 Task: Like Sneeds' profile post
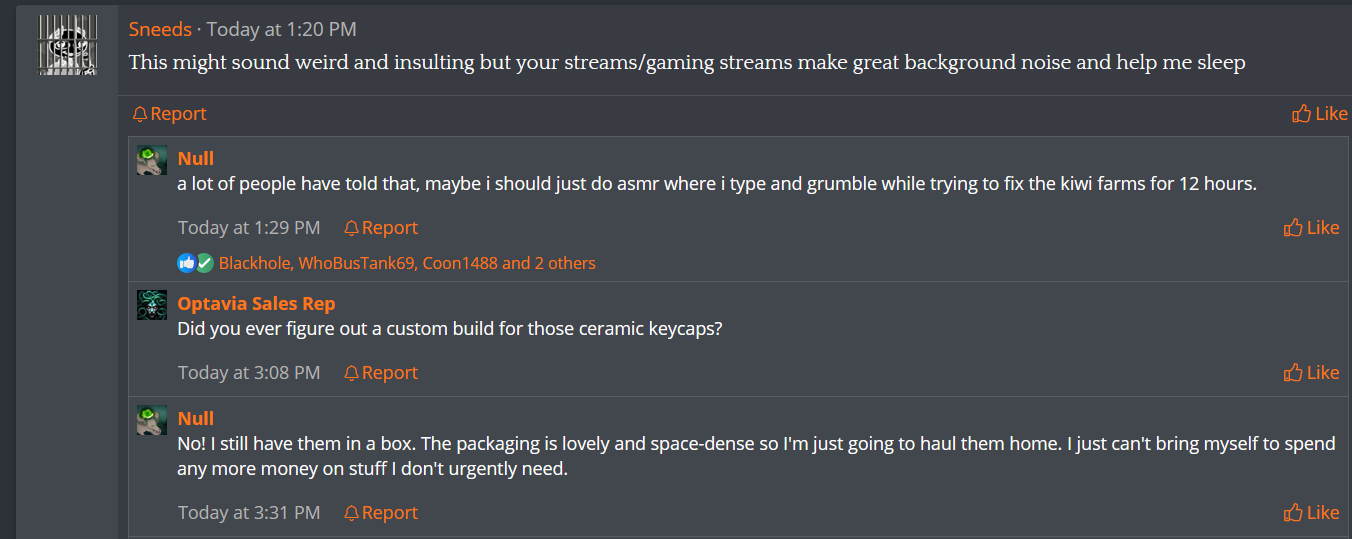1320,114
